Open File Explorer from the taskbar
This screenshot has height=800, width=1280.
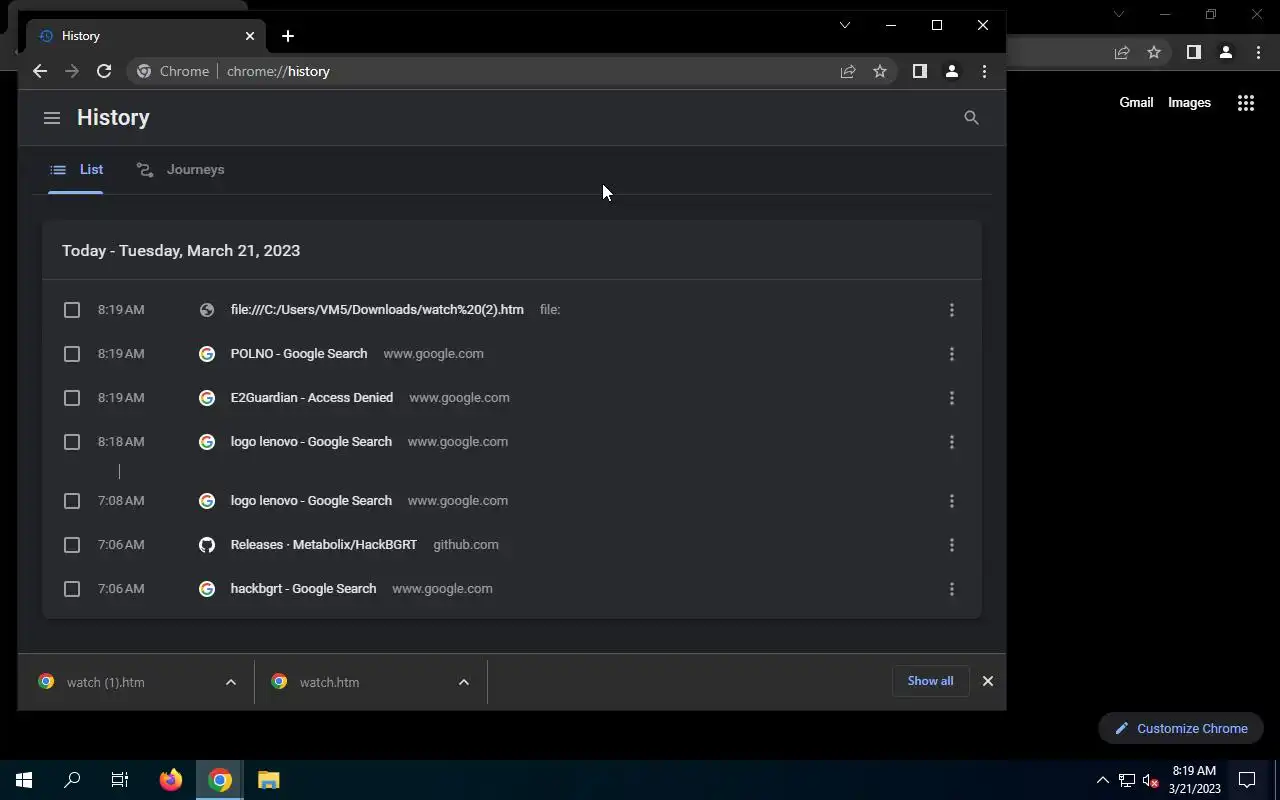[x=268, y=780]
